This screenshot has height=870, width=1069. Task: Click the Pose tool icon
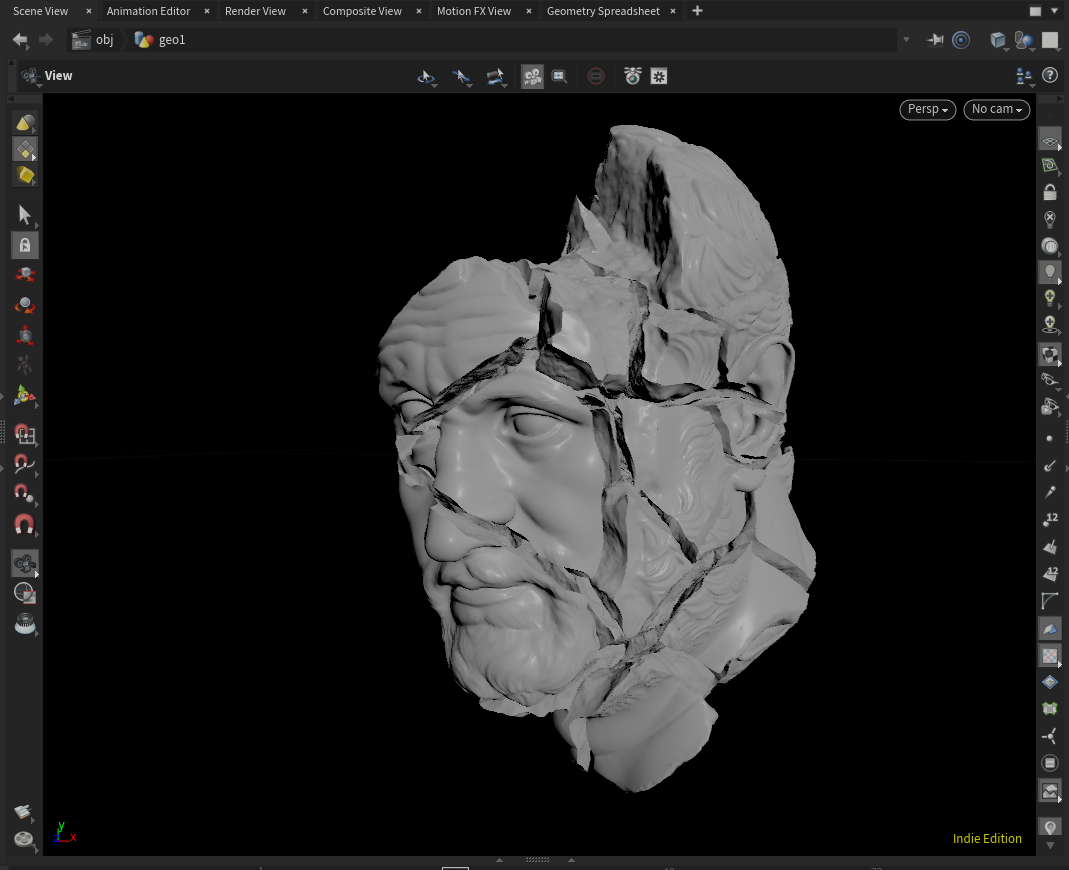[25, 365]
